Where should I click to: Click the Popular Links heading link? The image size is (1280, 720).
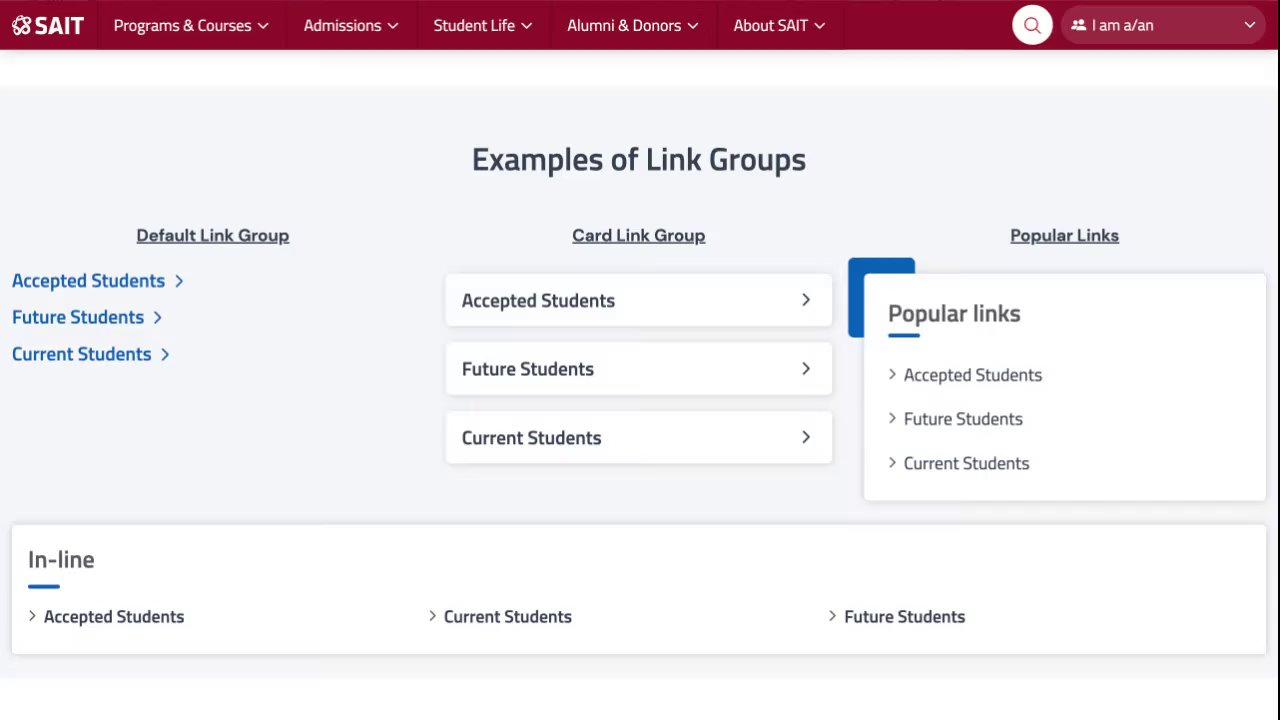pos(1064,235)
